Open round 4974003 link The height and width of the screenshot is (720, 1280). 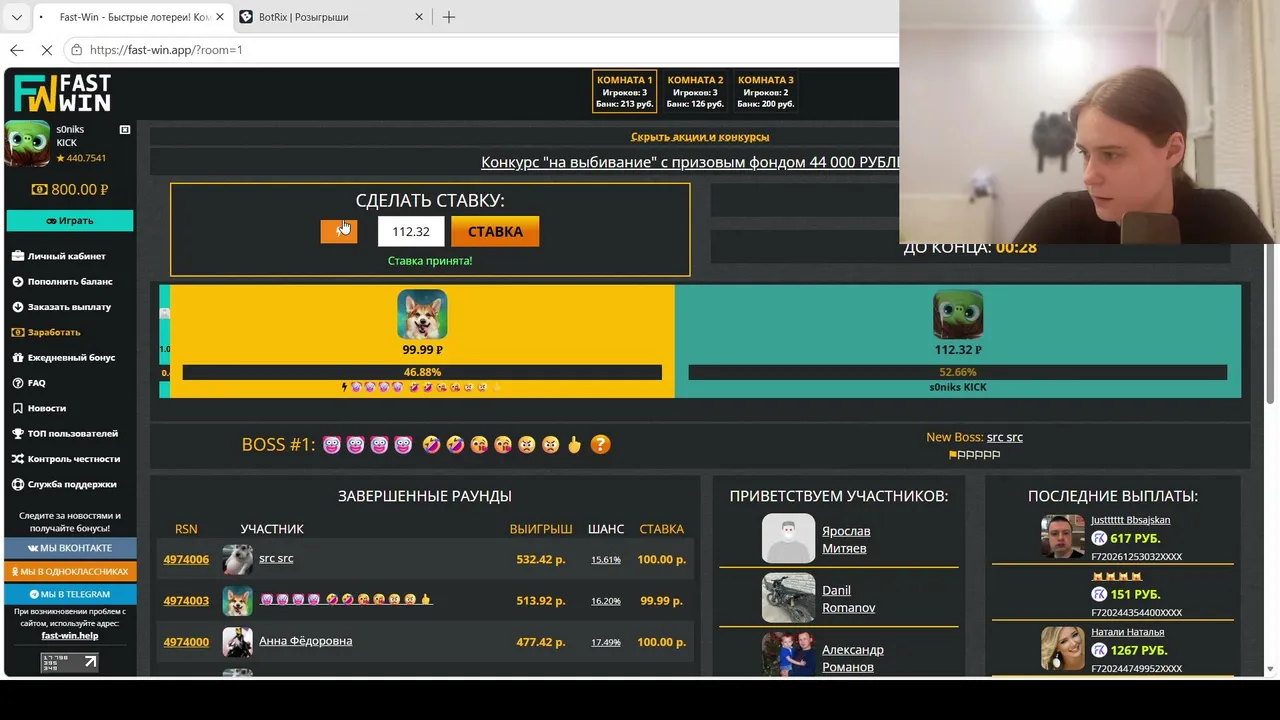tap(186, 601)
